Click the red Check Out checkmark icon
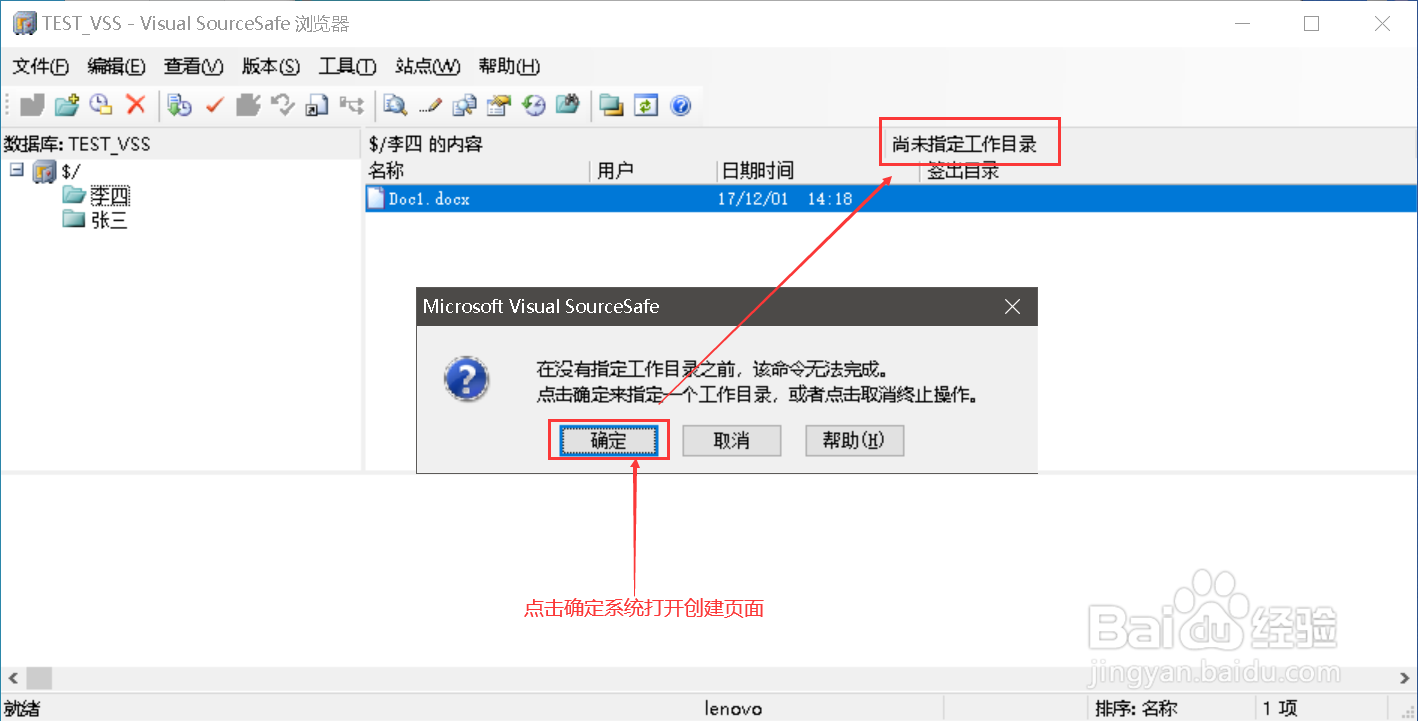 click(214, 104)
